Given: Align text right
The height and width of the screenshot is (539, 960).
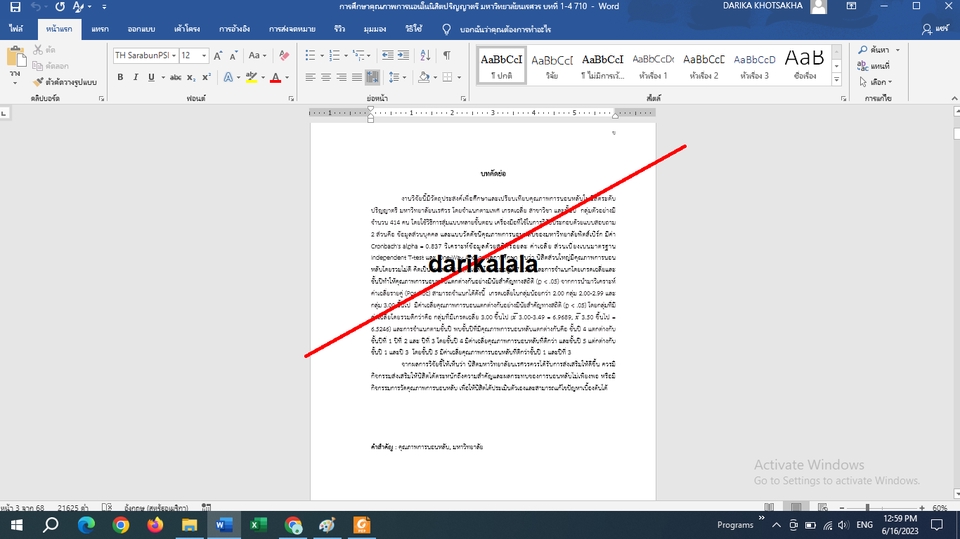Looking at the screenshot, I should pyautogui.click(x=341, y=77).
